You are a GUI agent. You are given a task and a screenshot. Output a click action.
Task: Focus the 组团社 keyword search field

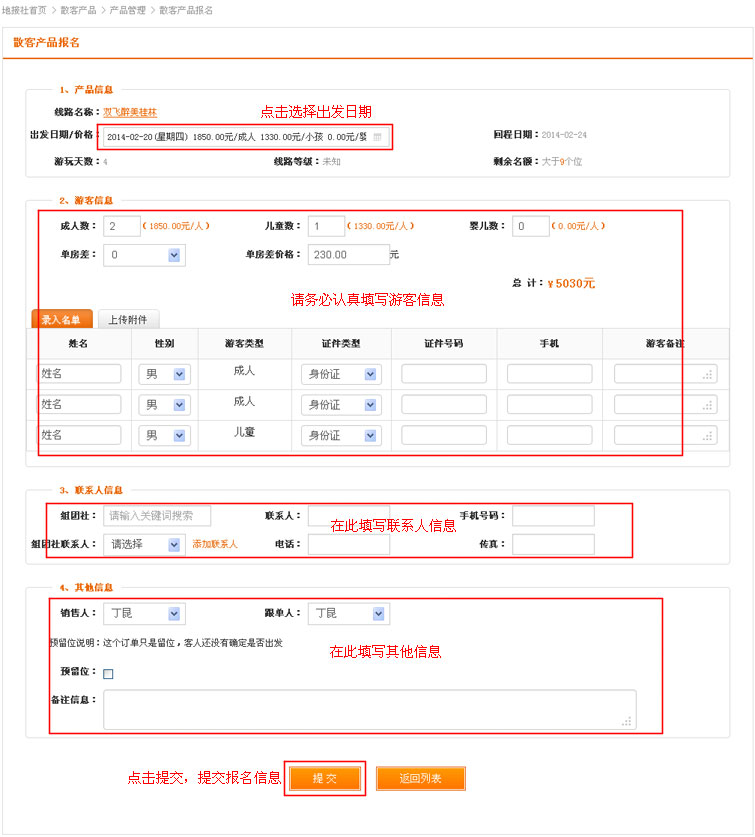(x=157, y=516)
